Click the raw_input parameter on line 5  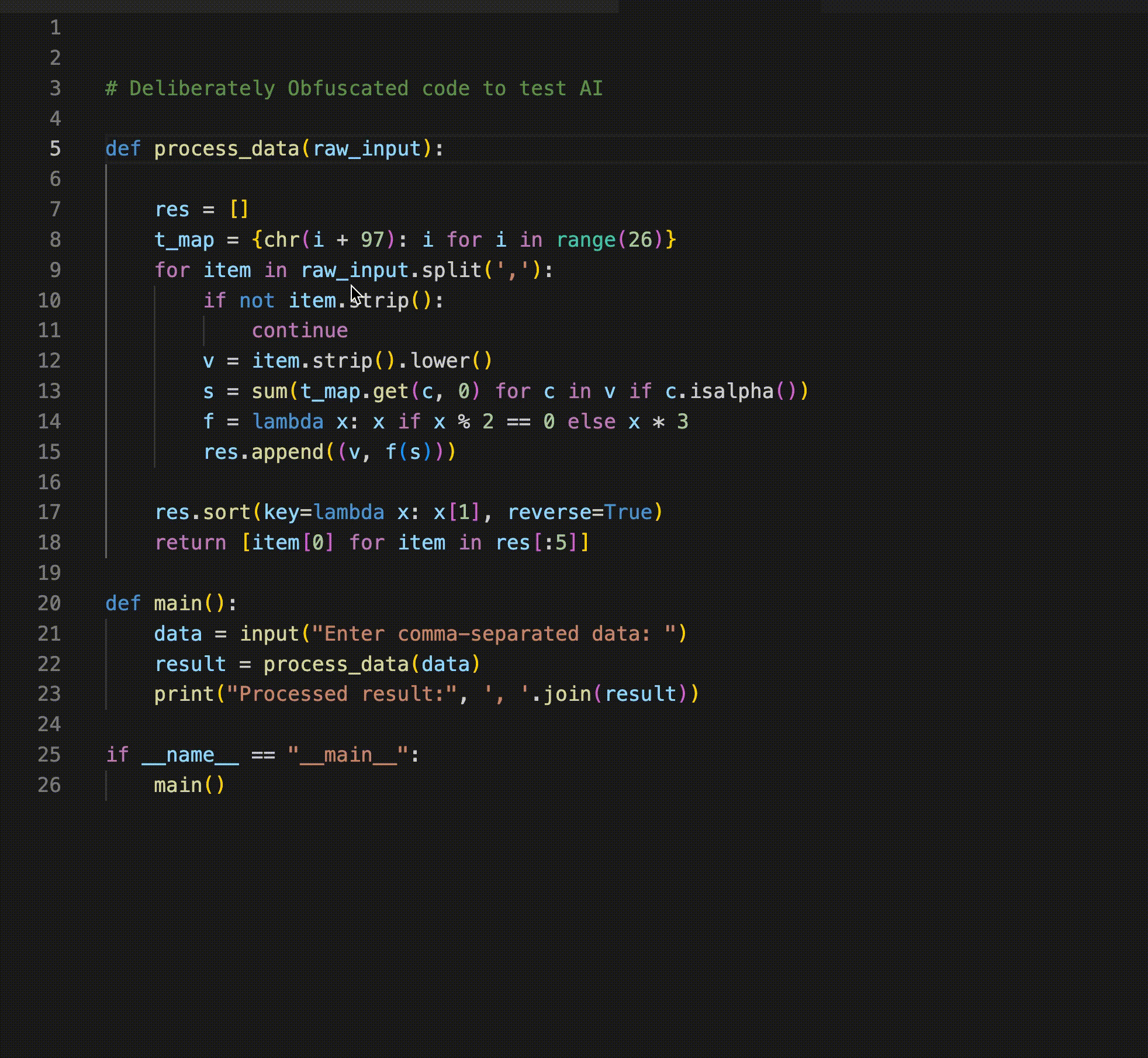coord(366,148)
